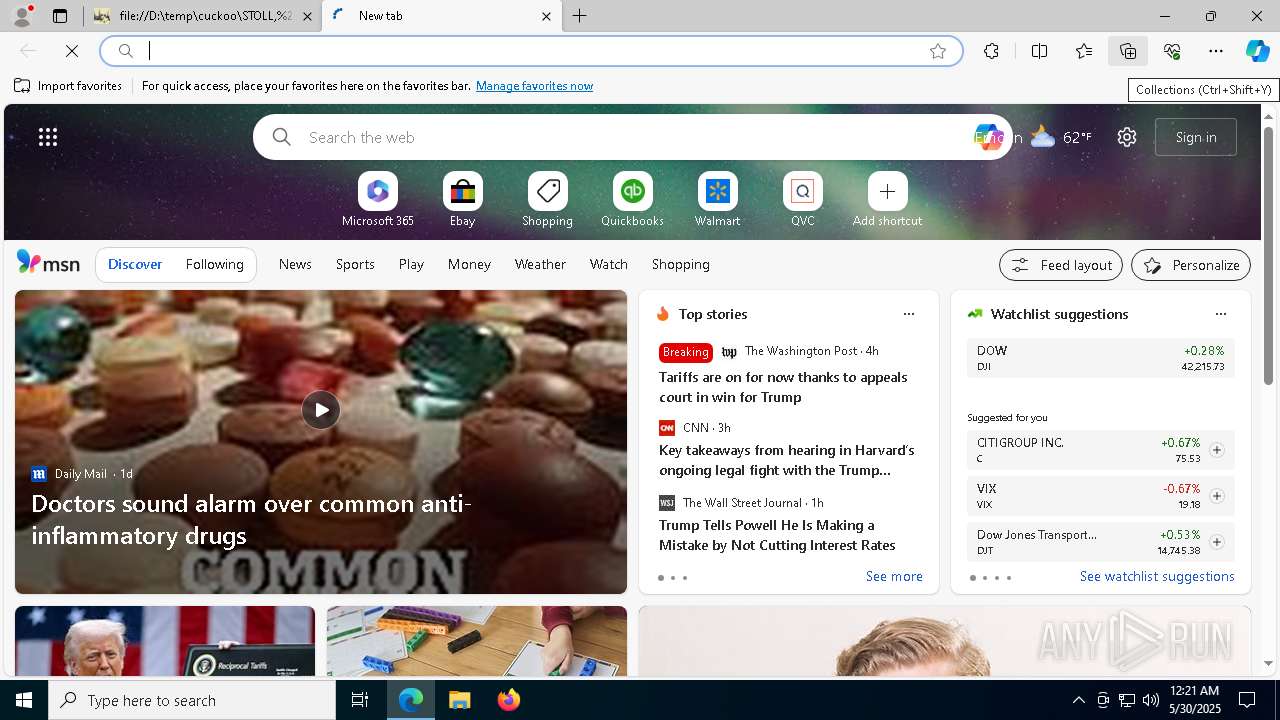The width and height of the screenshot is (1280, 720).
Task: Switch to Following tab
Action: (214, 264)
